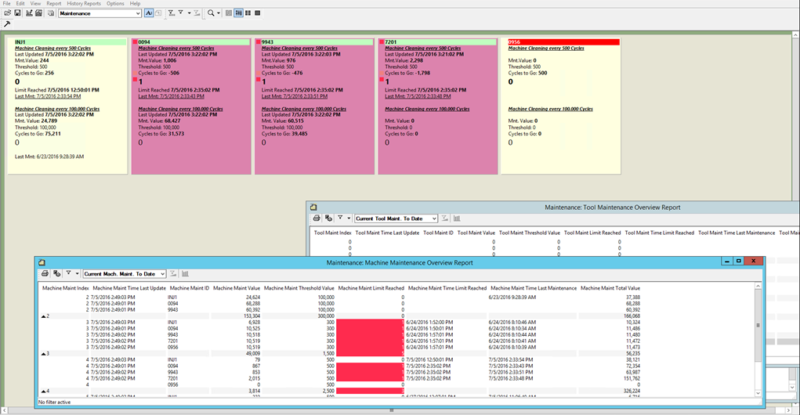Click the copy icon in Machine Maintenance report

pos(57,274)
